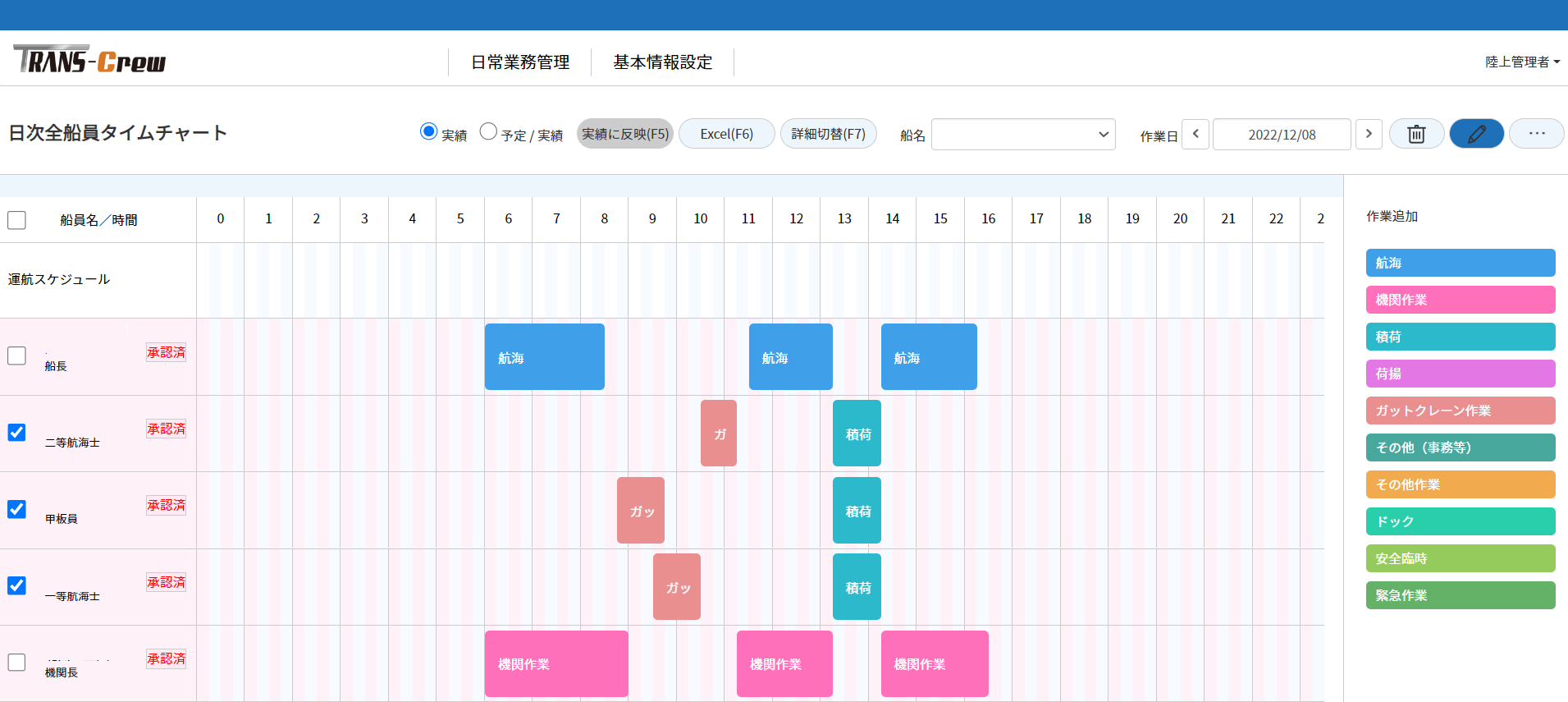Click 一等航海士's ガッ crane block
Image resolution: width=1568 pixels, height=702 pixels.
coord(677,586)
